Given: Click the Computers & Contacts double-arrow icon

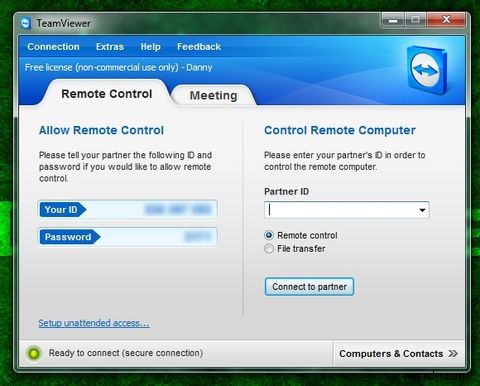Looking at the screenshot, I should [453, 353].
